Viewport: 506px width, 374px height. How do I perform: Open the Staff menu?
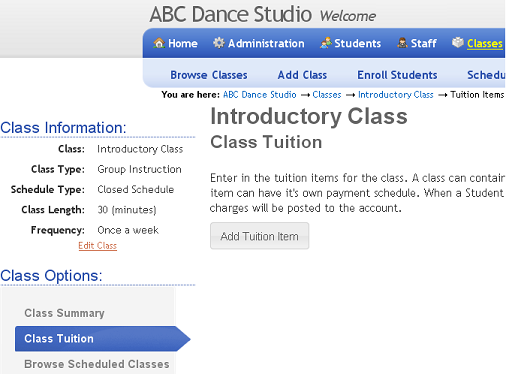coord(423,43)
